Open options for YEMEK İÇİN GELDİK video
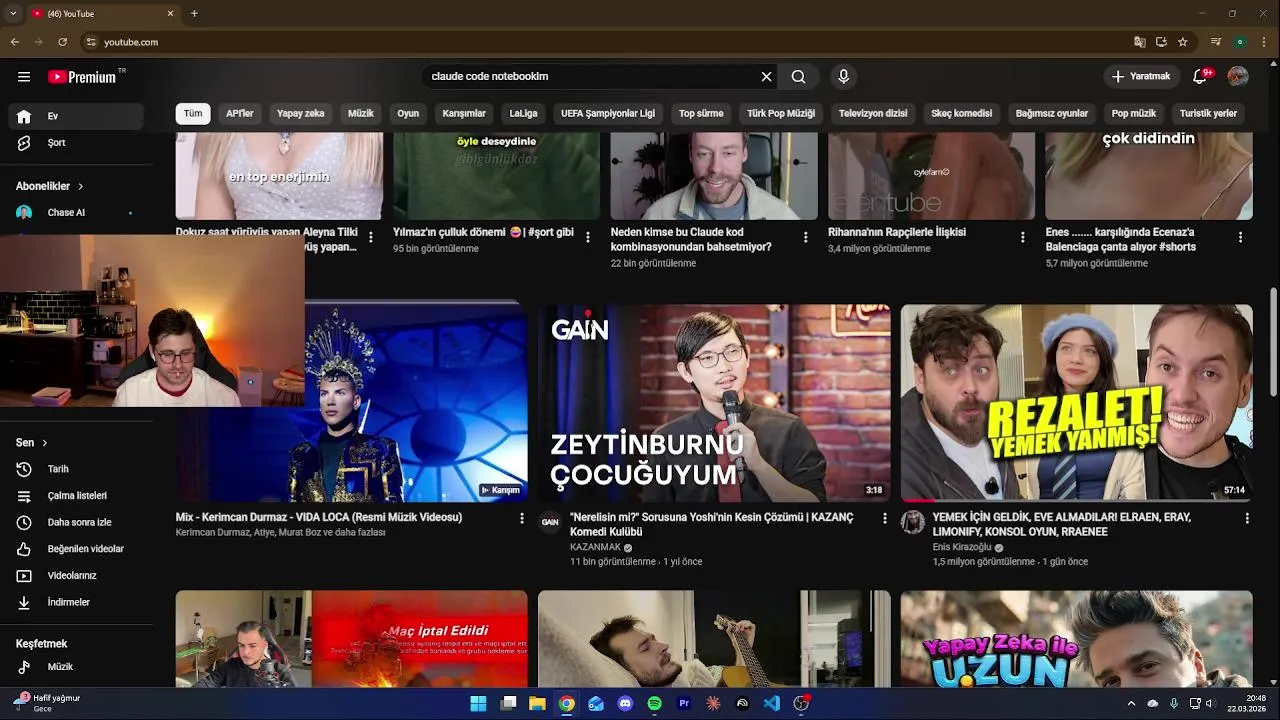This screenshot has width=1280, height=720. pos(1247,518)
